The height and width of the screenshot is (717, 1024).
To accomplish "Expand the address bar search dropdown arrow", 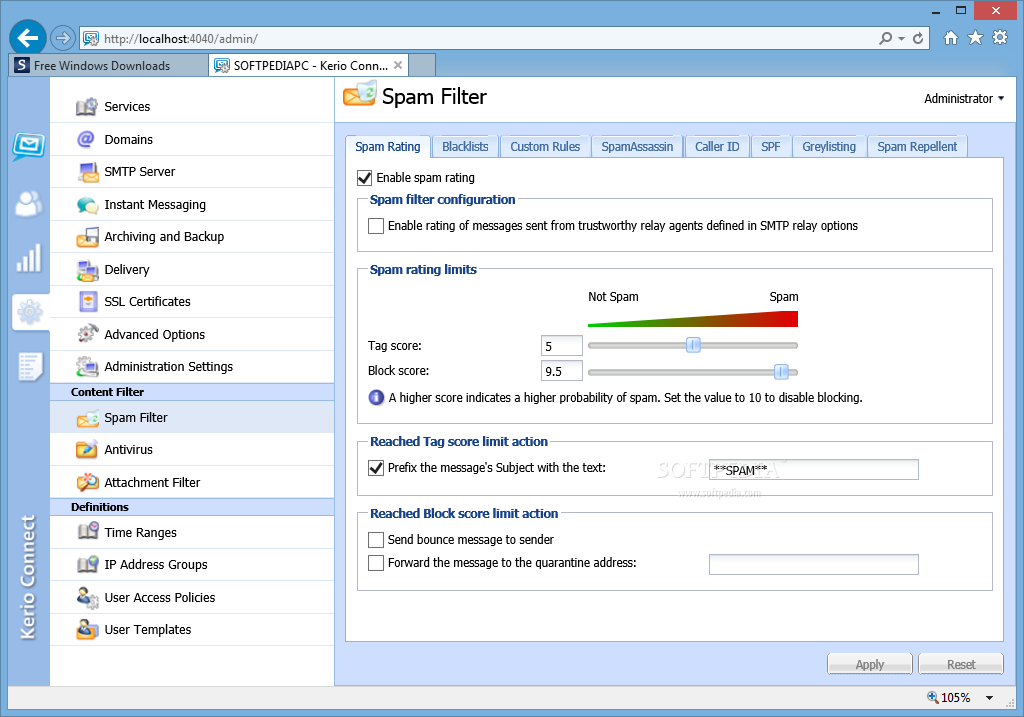I will (x=901, y=39).
